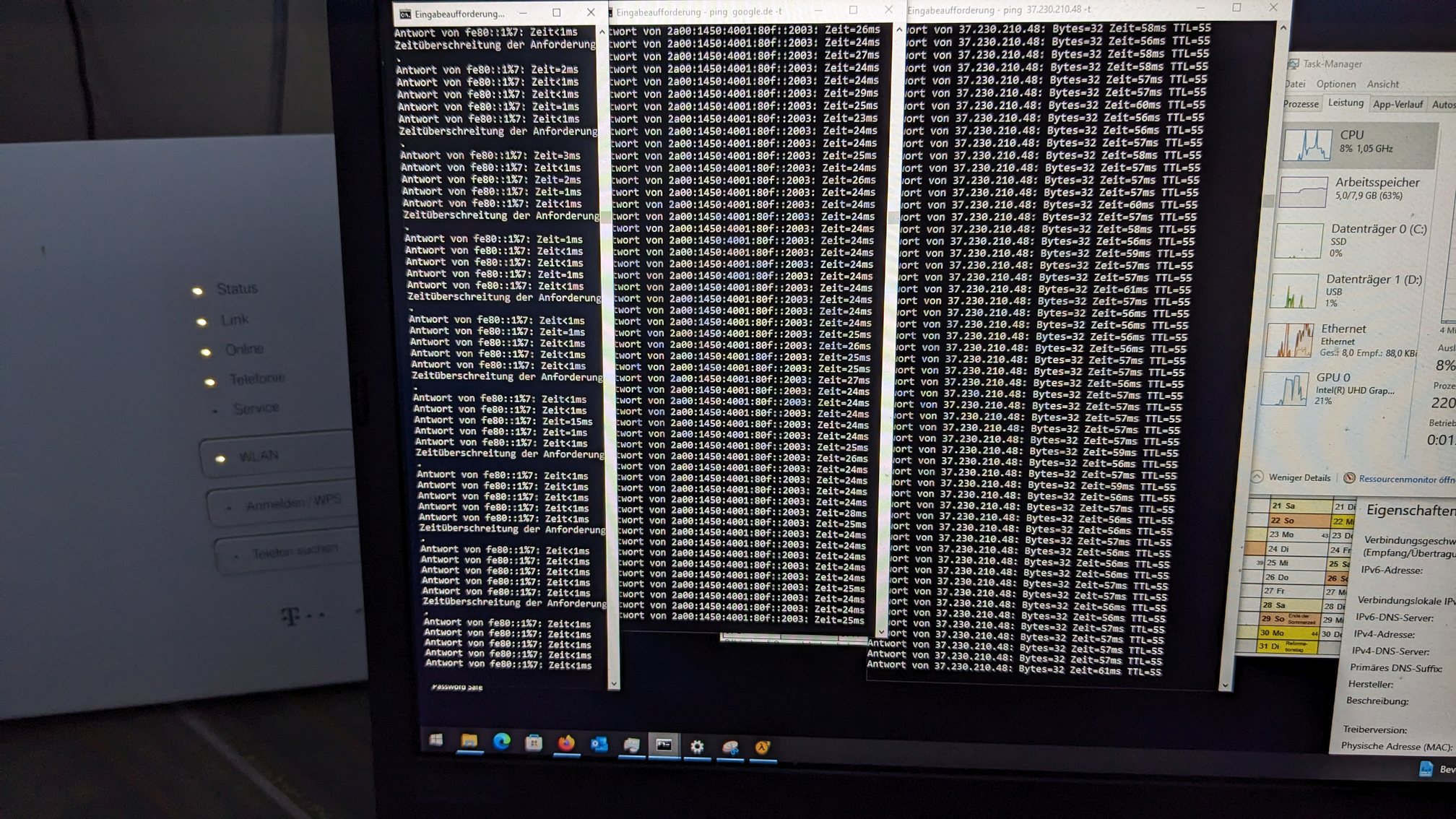Viewport: 1456px width, 819px height.
Task: Open Snipping Tool taskbar icon
Action: pyautogui.click(x=730, y=747)
